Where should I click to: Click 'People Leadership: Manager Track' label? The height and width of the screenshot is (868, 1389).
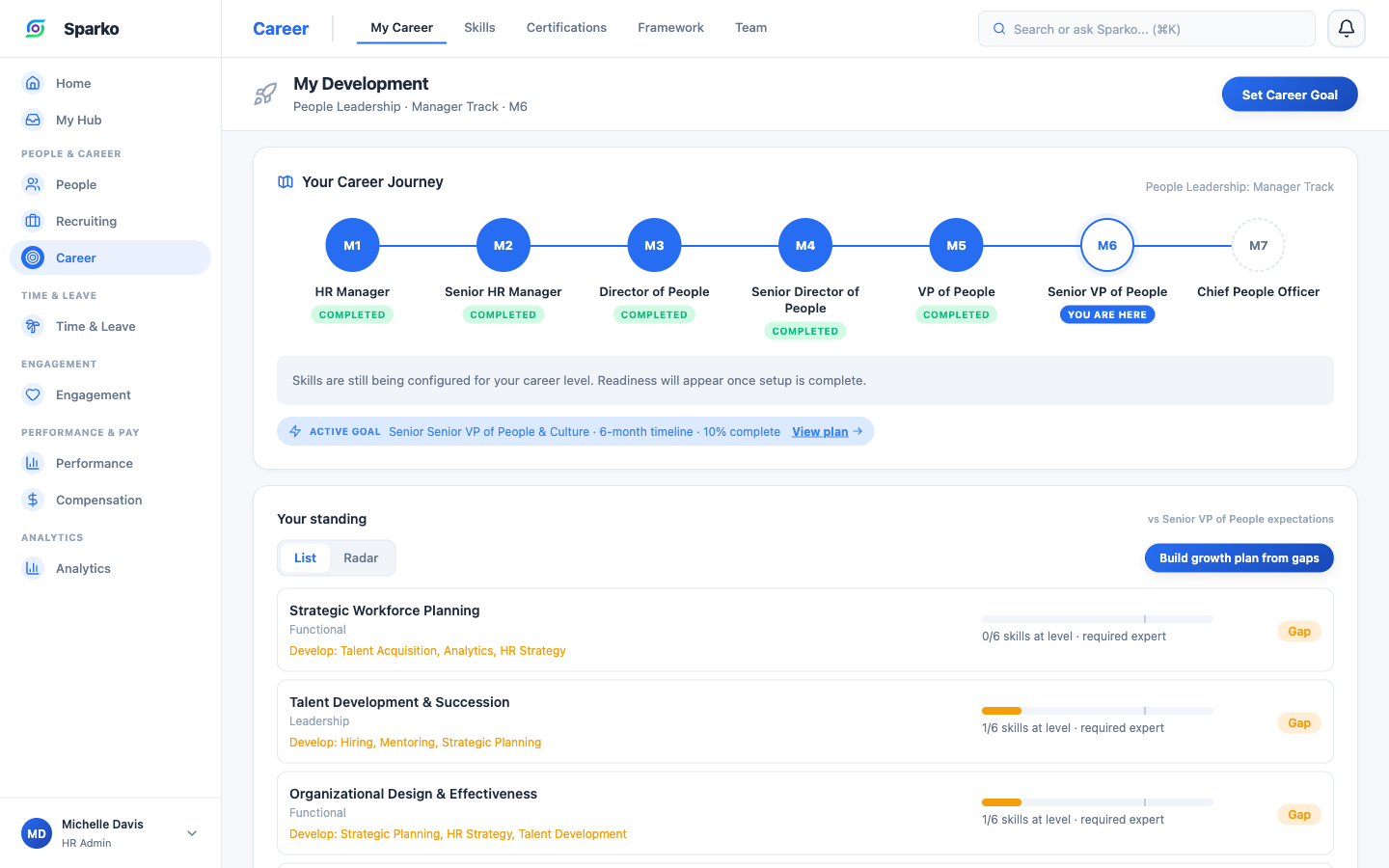coord(1239,187)
